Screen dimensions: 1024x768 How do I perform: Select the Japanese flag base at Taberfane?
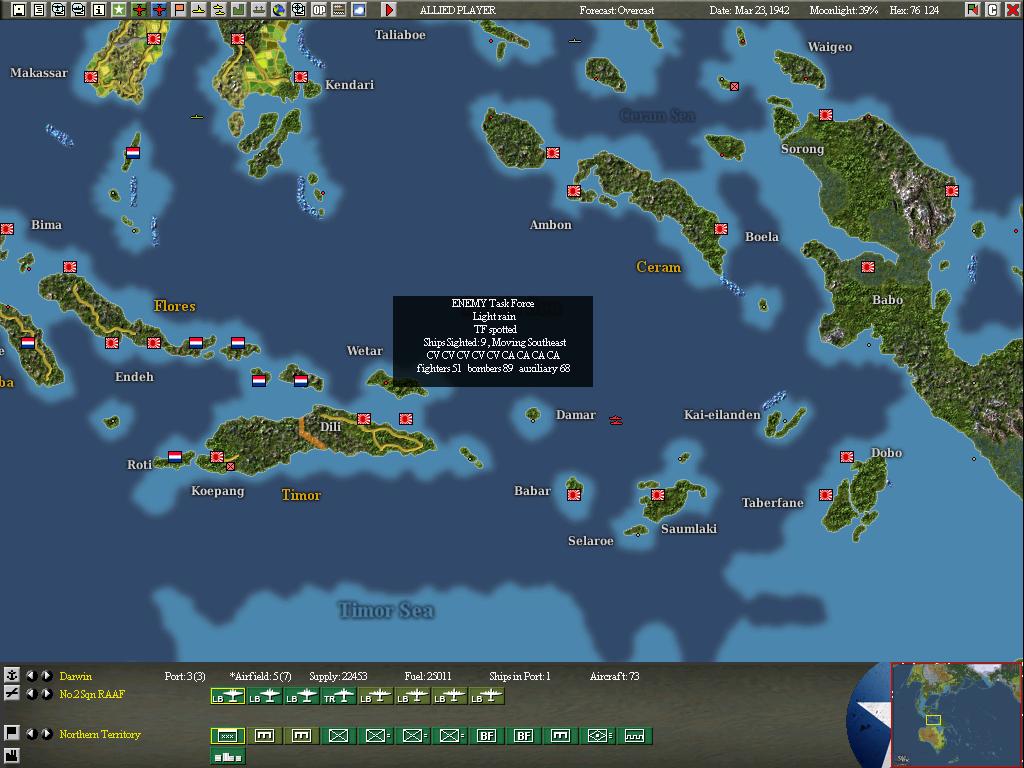[826, 495]
